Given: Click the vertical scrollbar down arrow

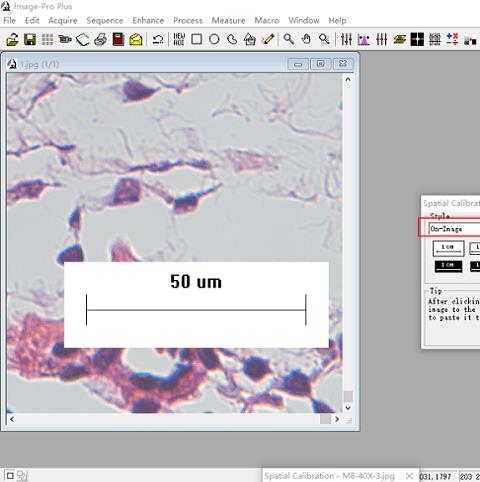Looking at the screenshot, I should pyautogui.click(x=348, y=408).
